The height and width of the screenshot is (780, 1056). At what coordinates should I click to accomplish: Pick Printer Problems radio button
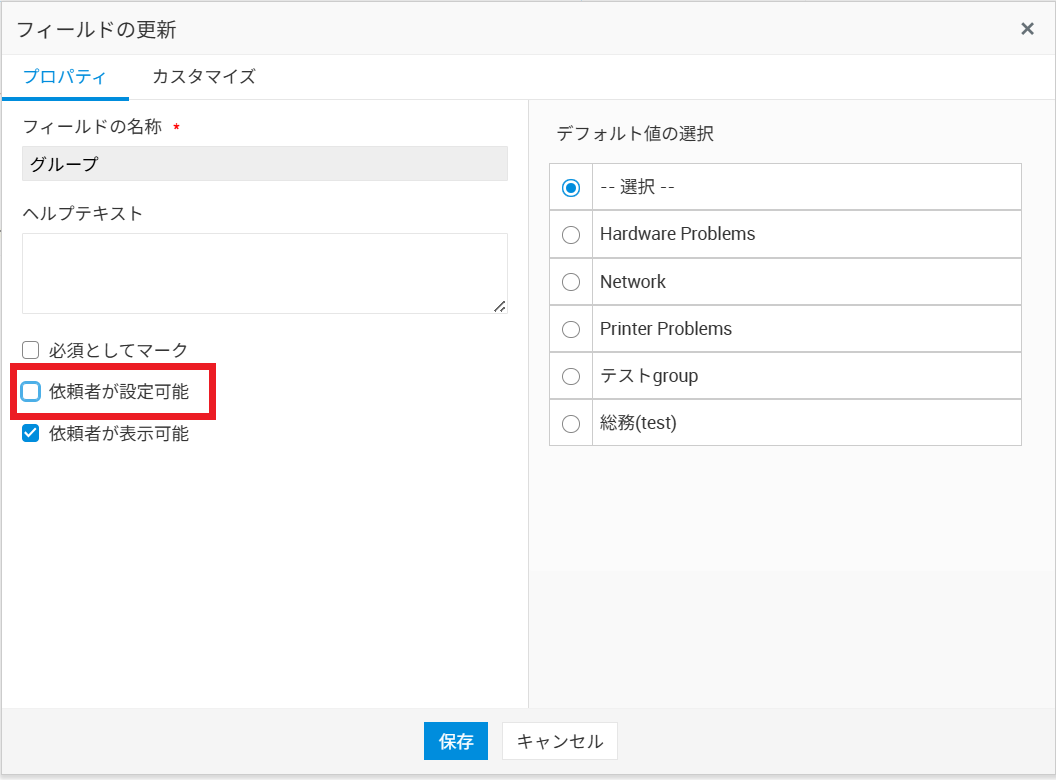tap(571, 329)
